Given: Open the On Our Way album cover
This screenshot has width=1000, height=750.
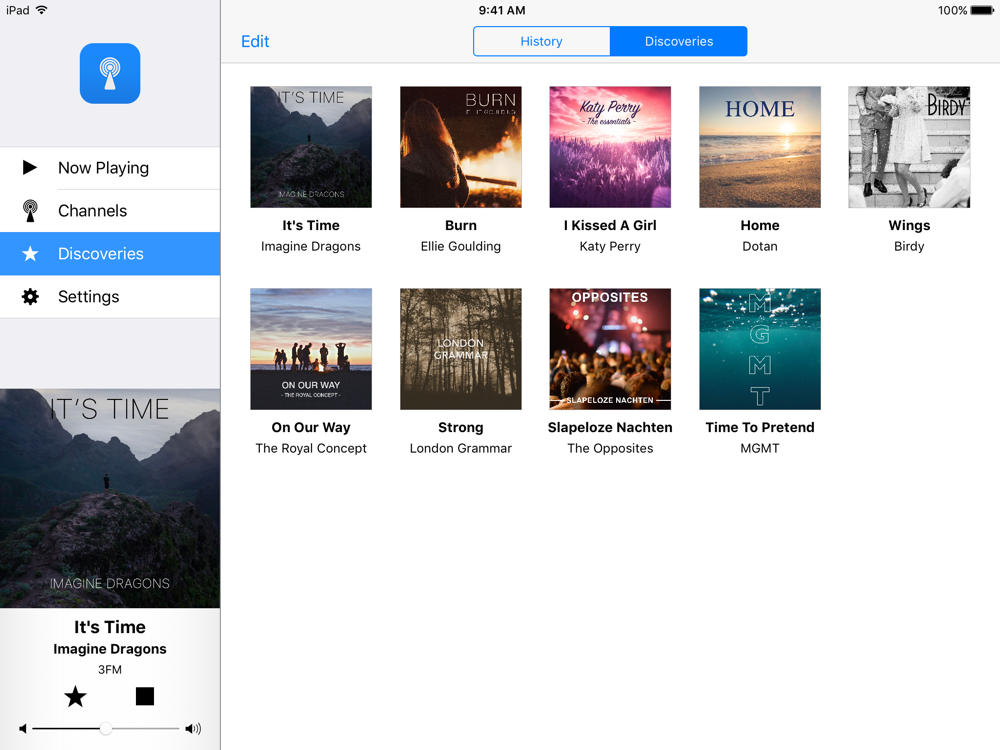Looking at the screenshot, I should pos(311,349).
